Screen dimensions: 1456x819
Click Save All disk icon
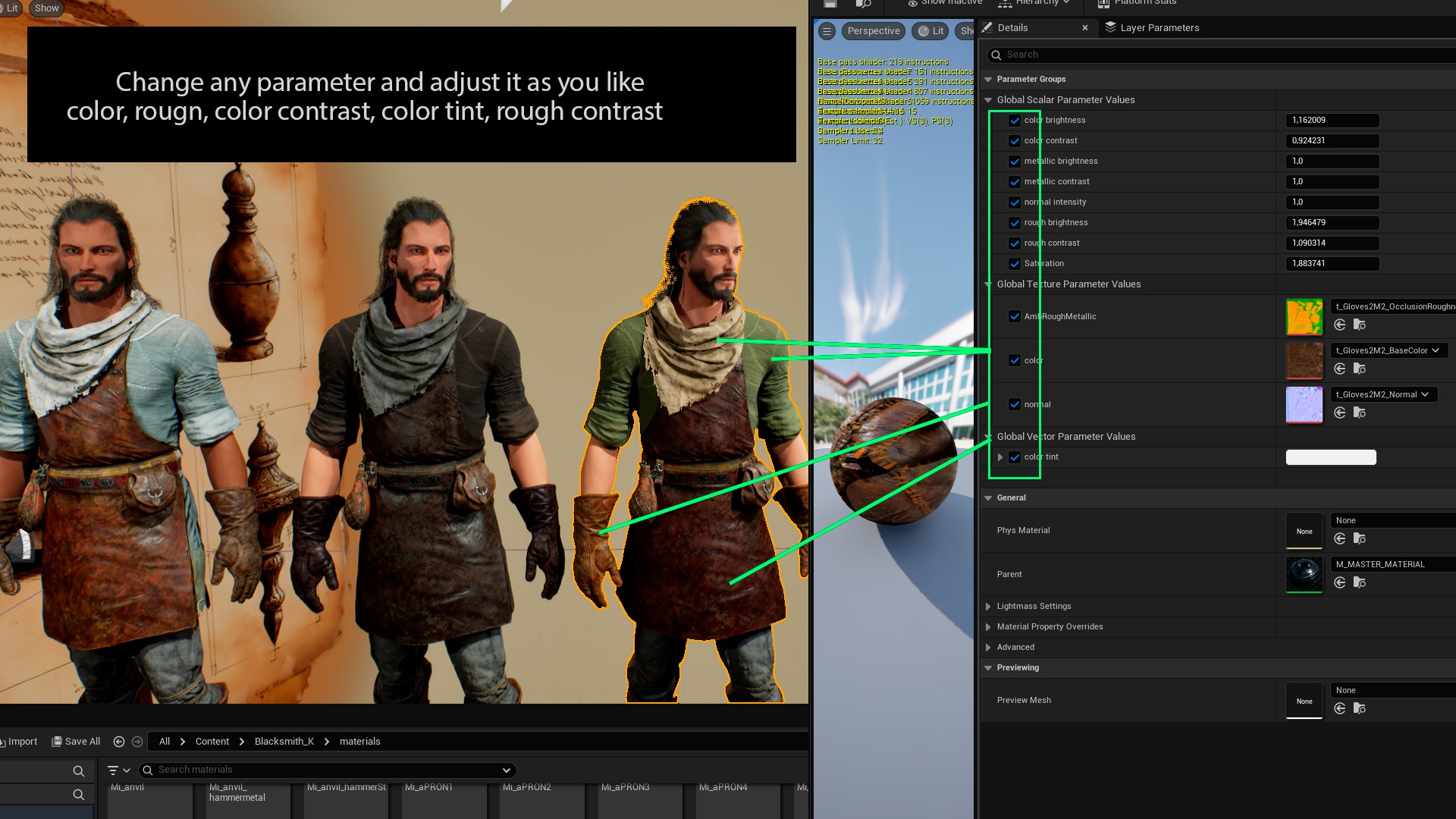click(57, 742)
